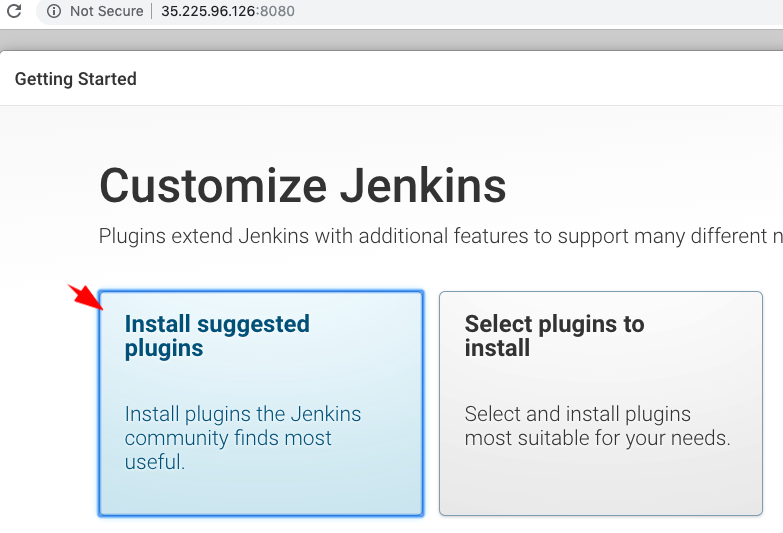Click the red arrow annotation pointer
The image size is (783, 533).
(x=85, y=295)
